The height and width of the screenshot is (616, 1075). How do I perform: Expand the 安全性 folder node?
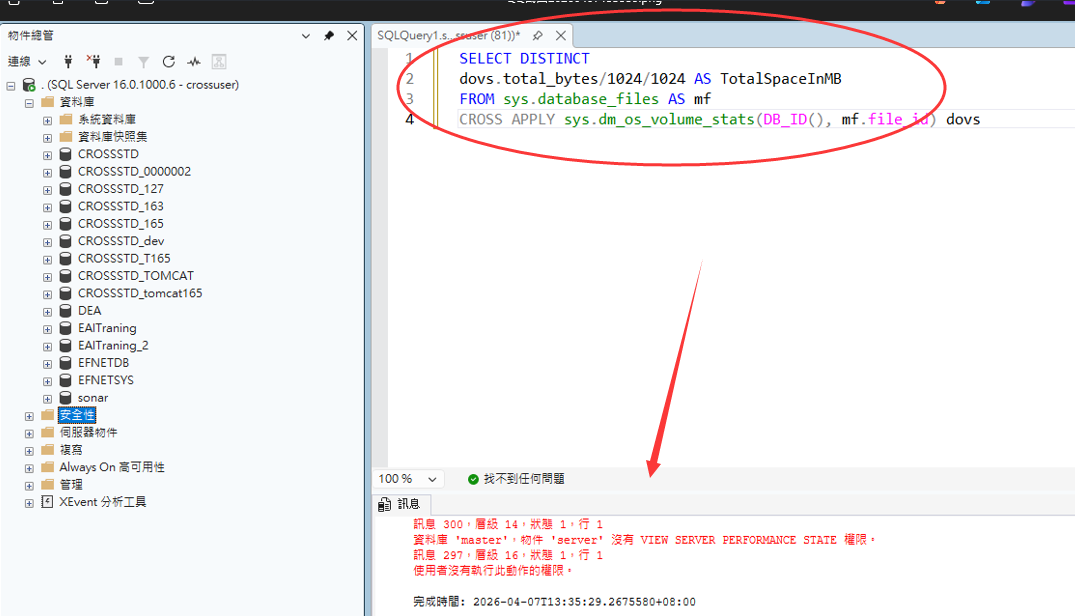(29, 415)
